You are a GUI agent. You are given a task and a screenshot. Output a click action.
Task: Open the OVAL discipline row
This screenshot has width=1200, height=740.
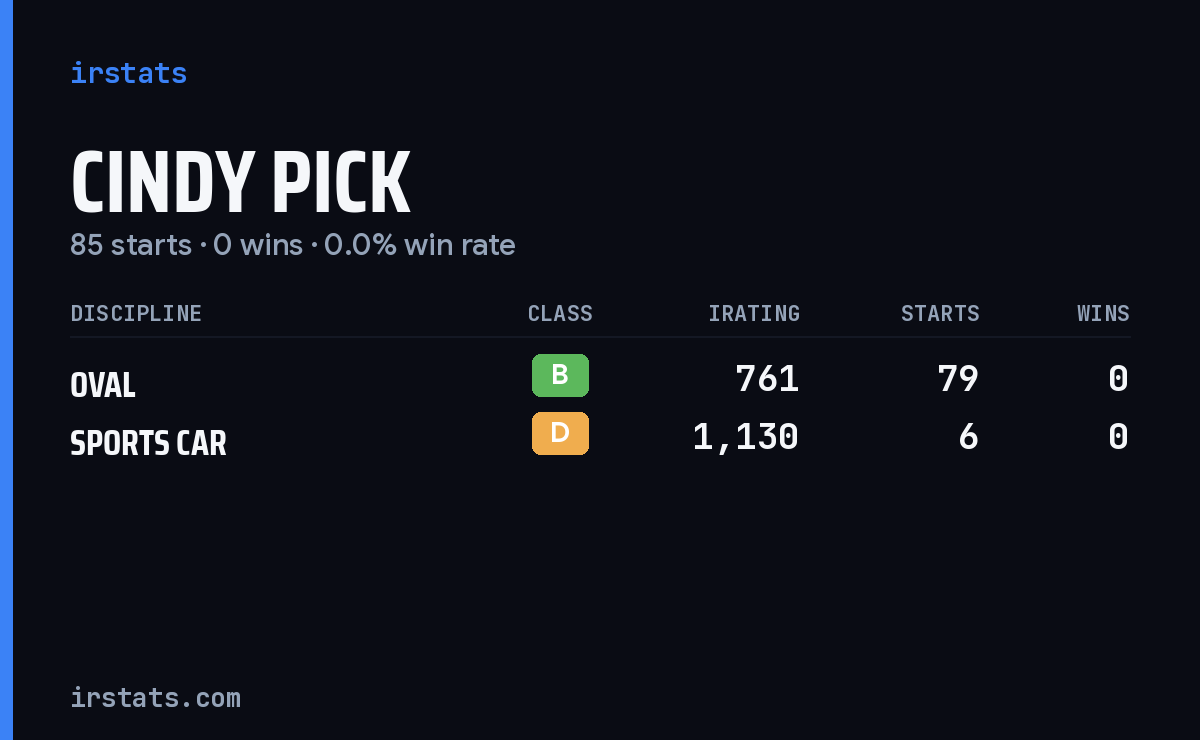600,379
